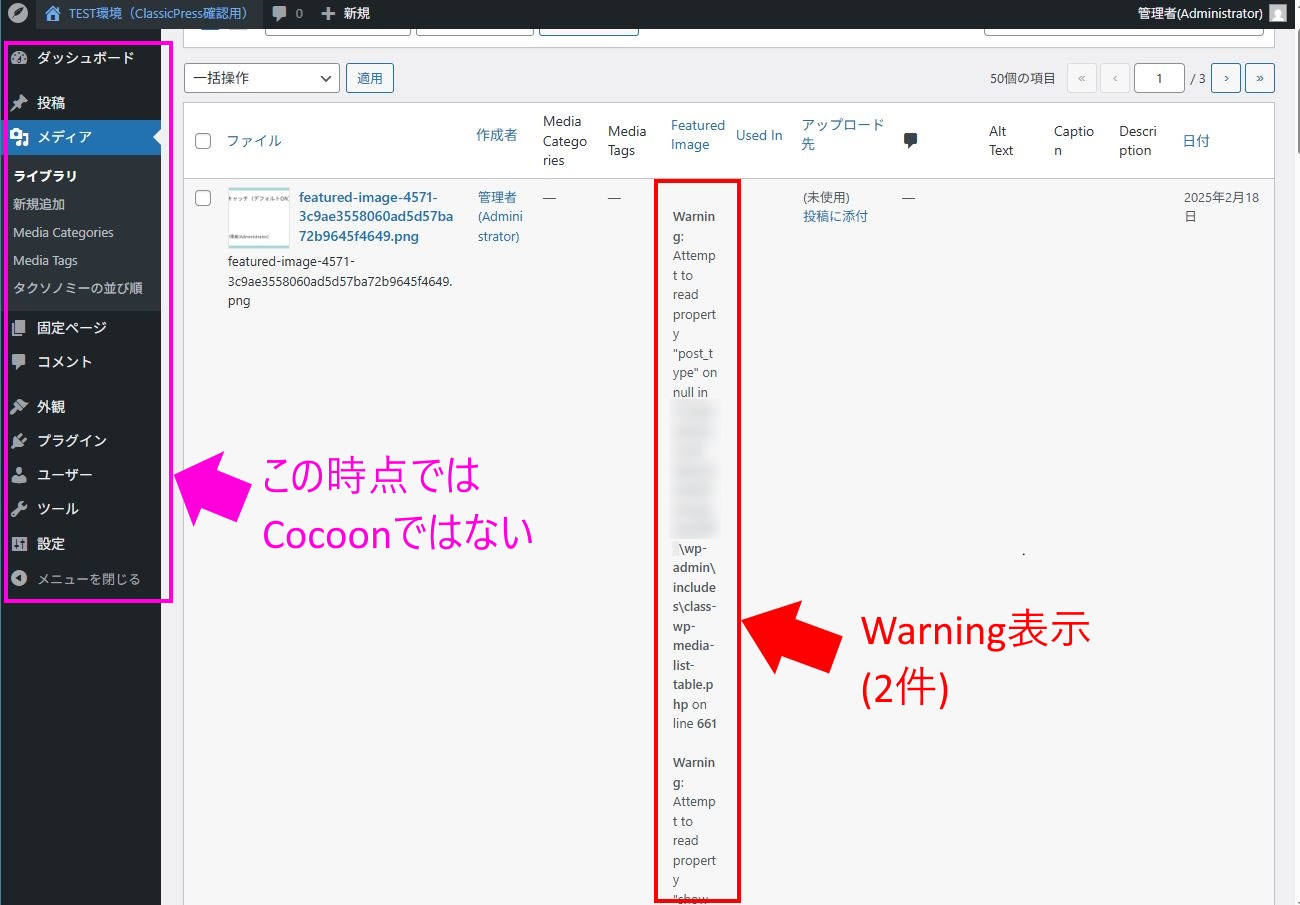Click the 新規 plus icon
1300x905 pixels.
pos(328,14)
